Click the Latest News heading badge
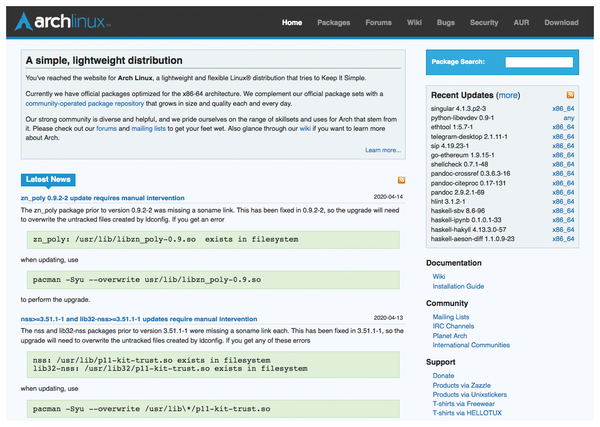 point(48,179)
